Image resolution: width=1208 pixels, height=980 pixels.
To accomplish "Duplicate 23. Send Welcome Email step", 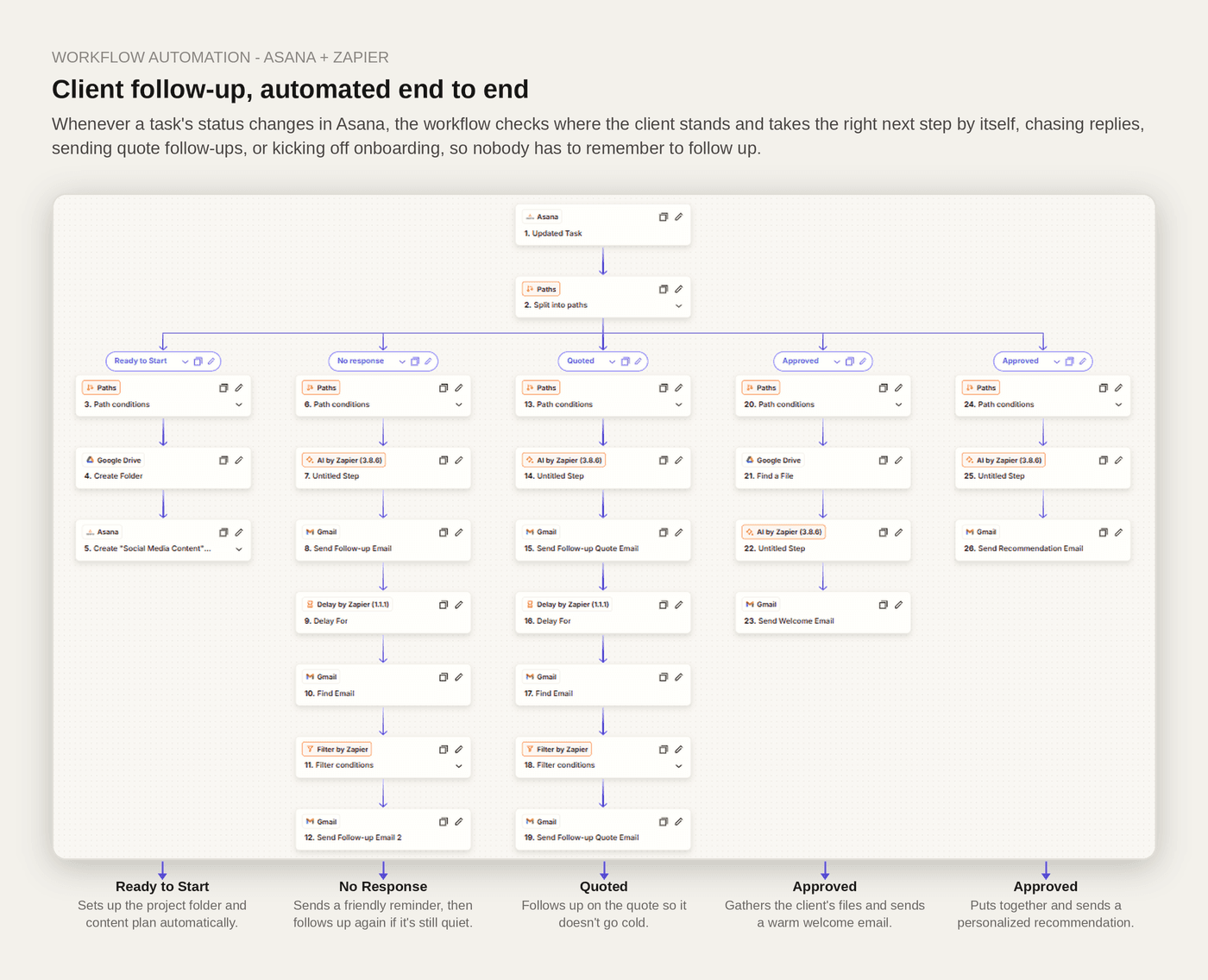I will pyautogui.click(x=884, y=605).
